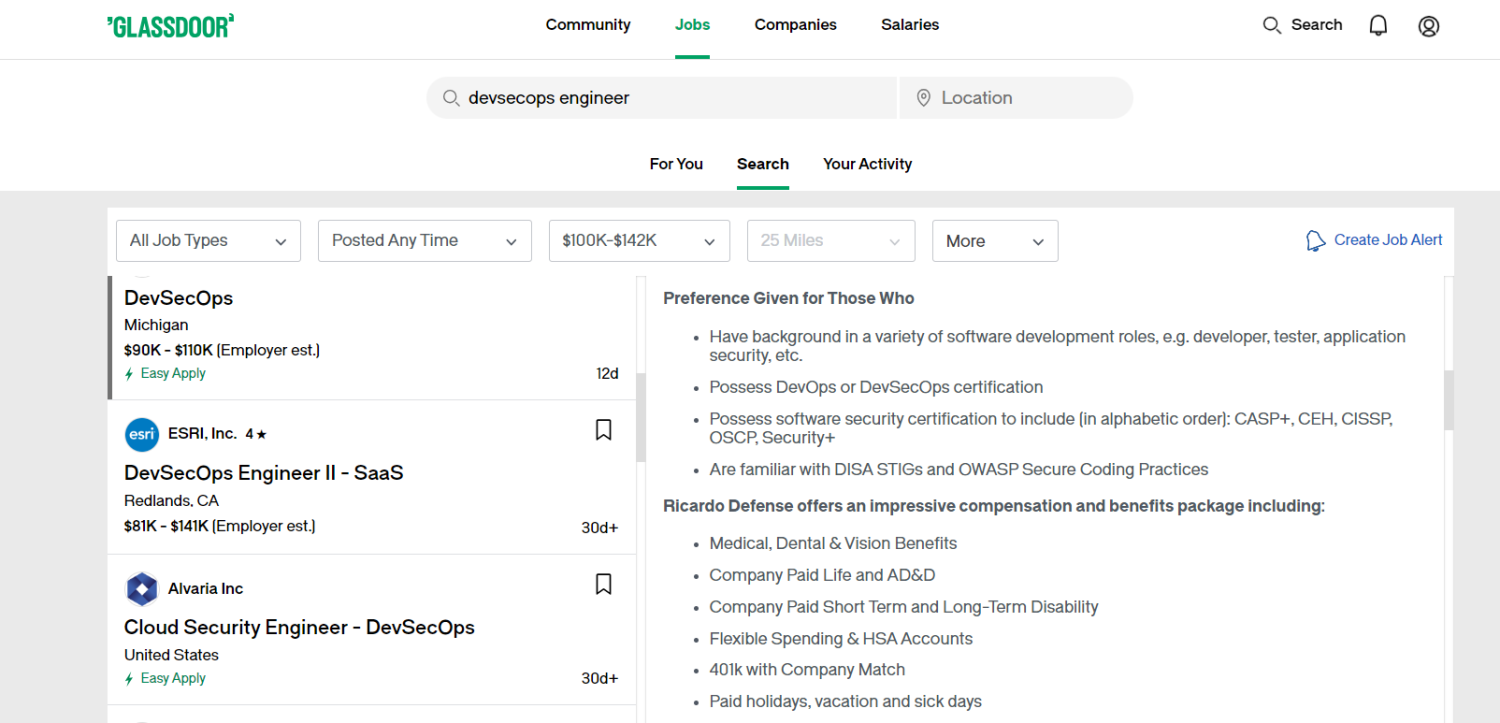
Task: Click the Alvaria company logo
Action: 142,589
